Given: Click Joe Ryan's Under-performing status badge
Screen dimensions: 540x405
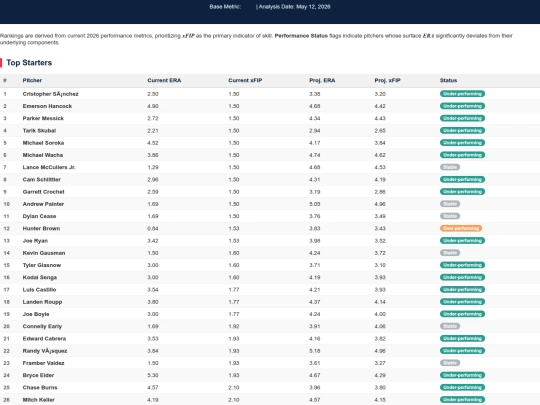Looking at the screenshot, I should pos(462,240).
